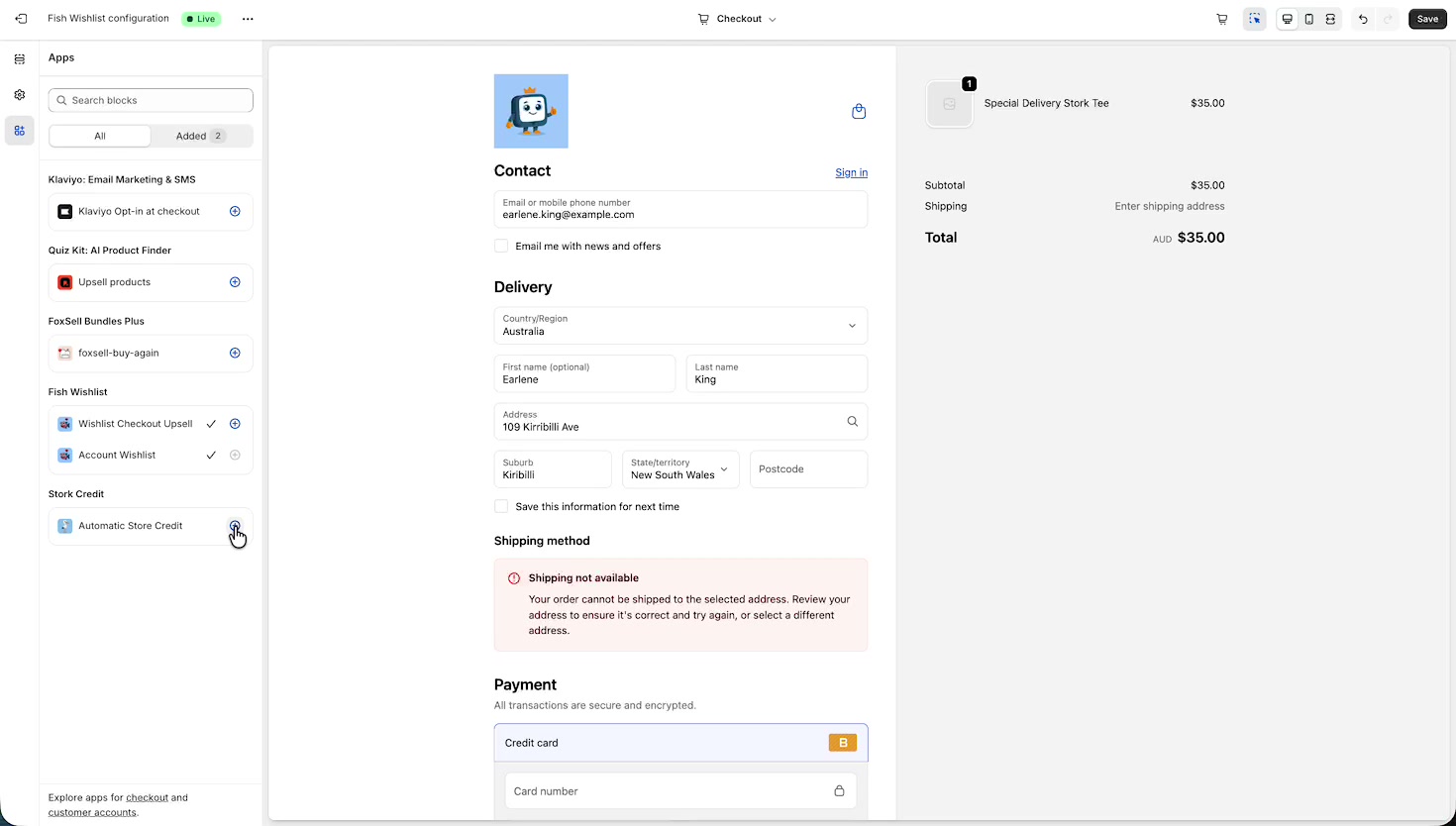Enable Email me with news and offers
The width and height of the screenshot is (1456, 826).
tap(501, 246)
